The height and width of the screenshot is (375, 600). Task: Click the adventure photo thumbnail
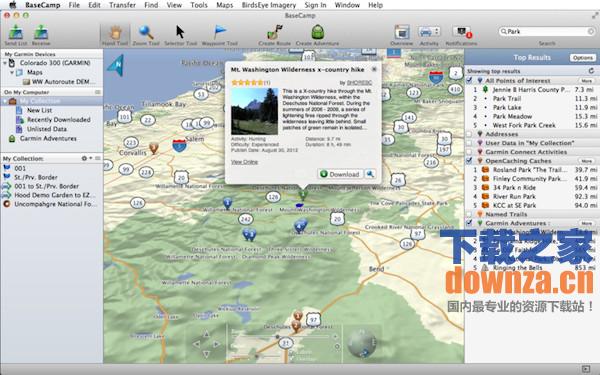tap(254, 111)
